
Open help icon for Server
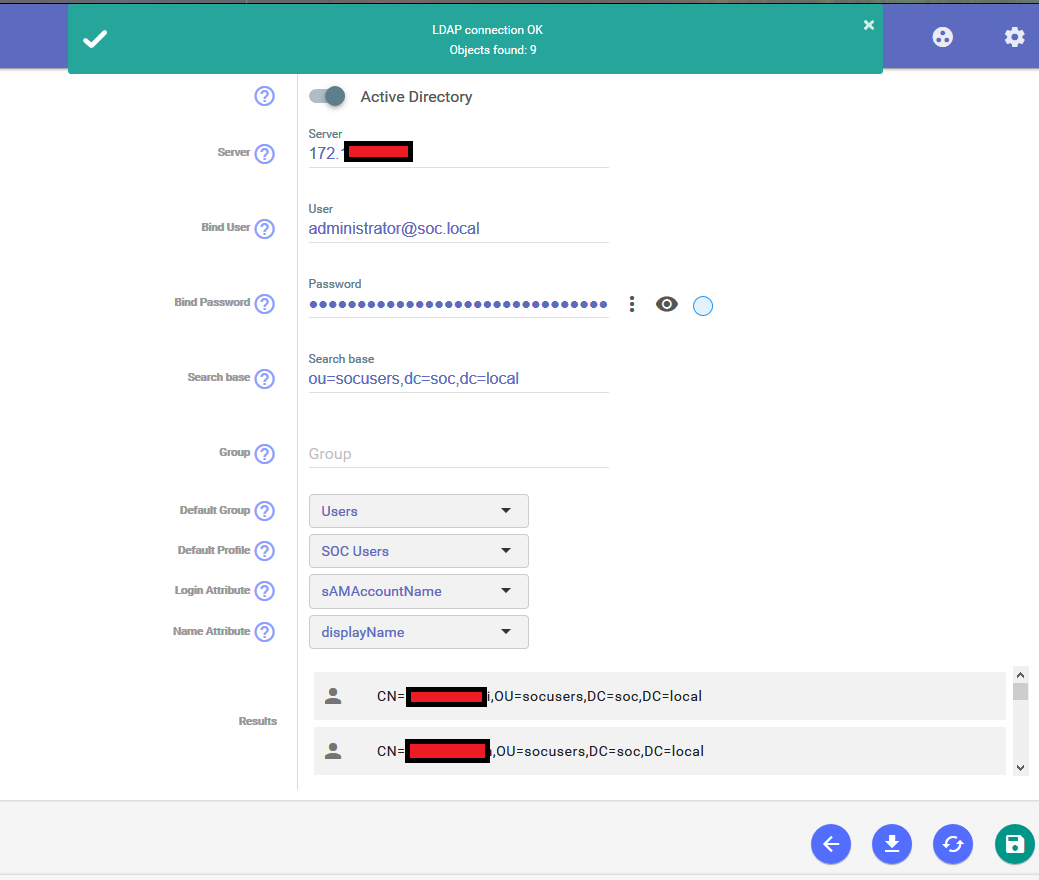point(264,154)
